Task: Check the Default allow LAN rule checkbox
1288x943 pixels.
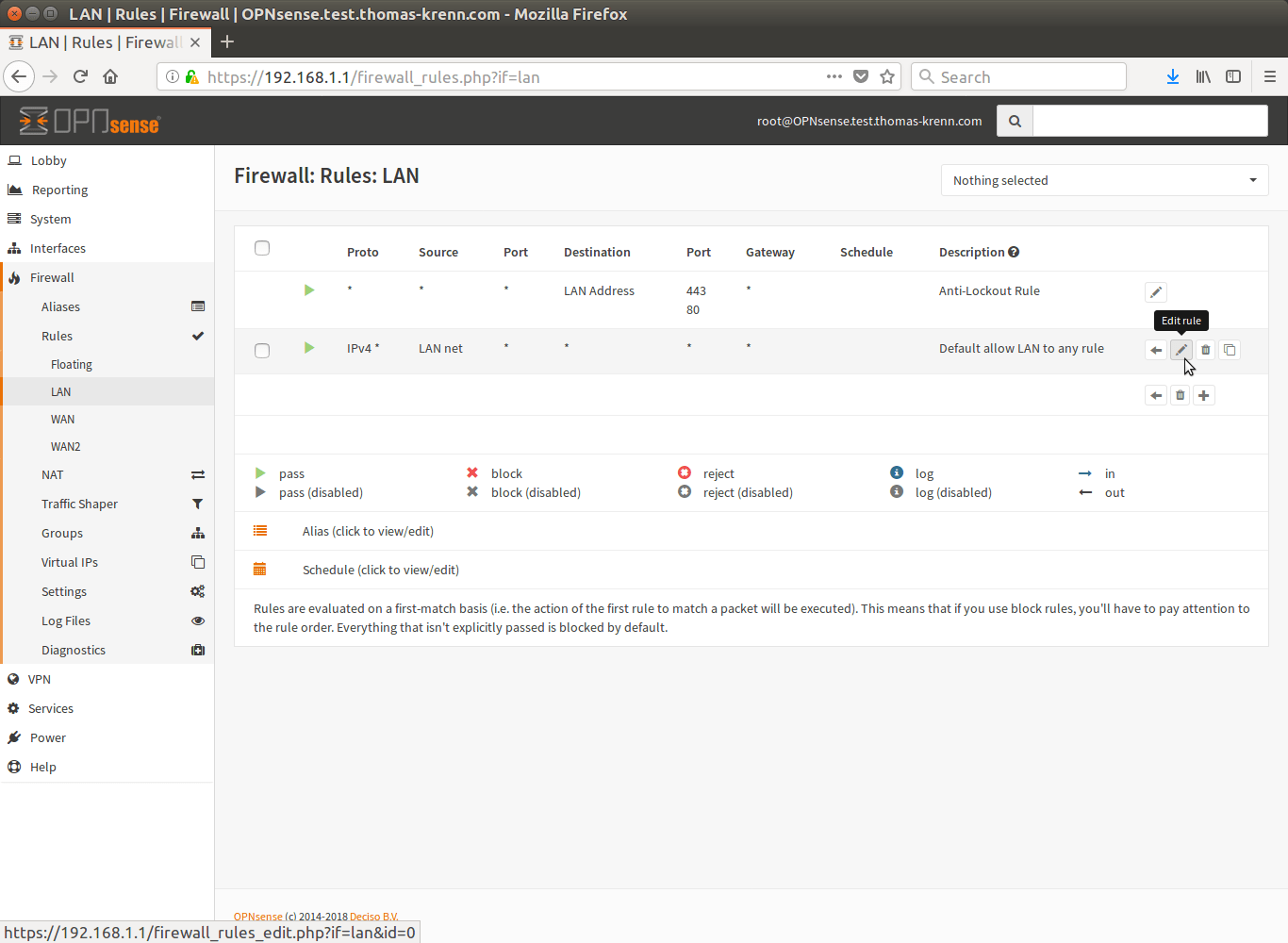Action: 262,350
